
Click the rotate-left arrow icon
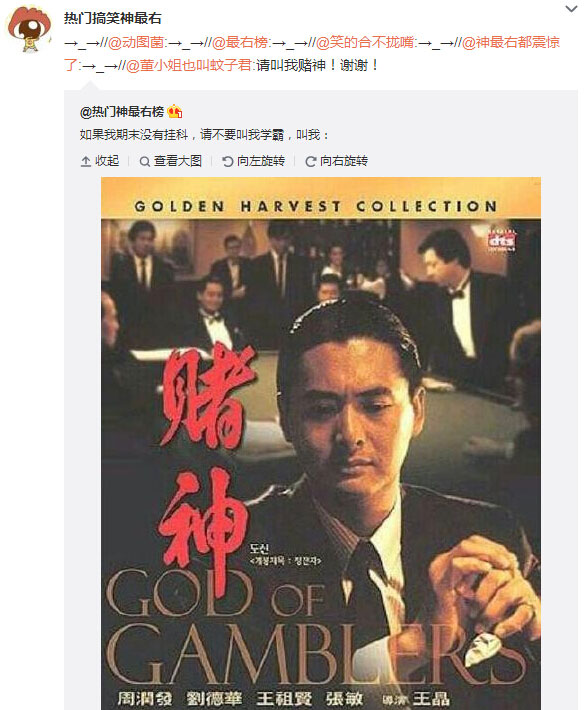[228, 161]
